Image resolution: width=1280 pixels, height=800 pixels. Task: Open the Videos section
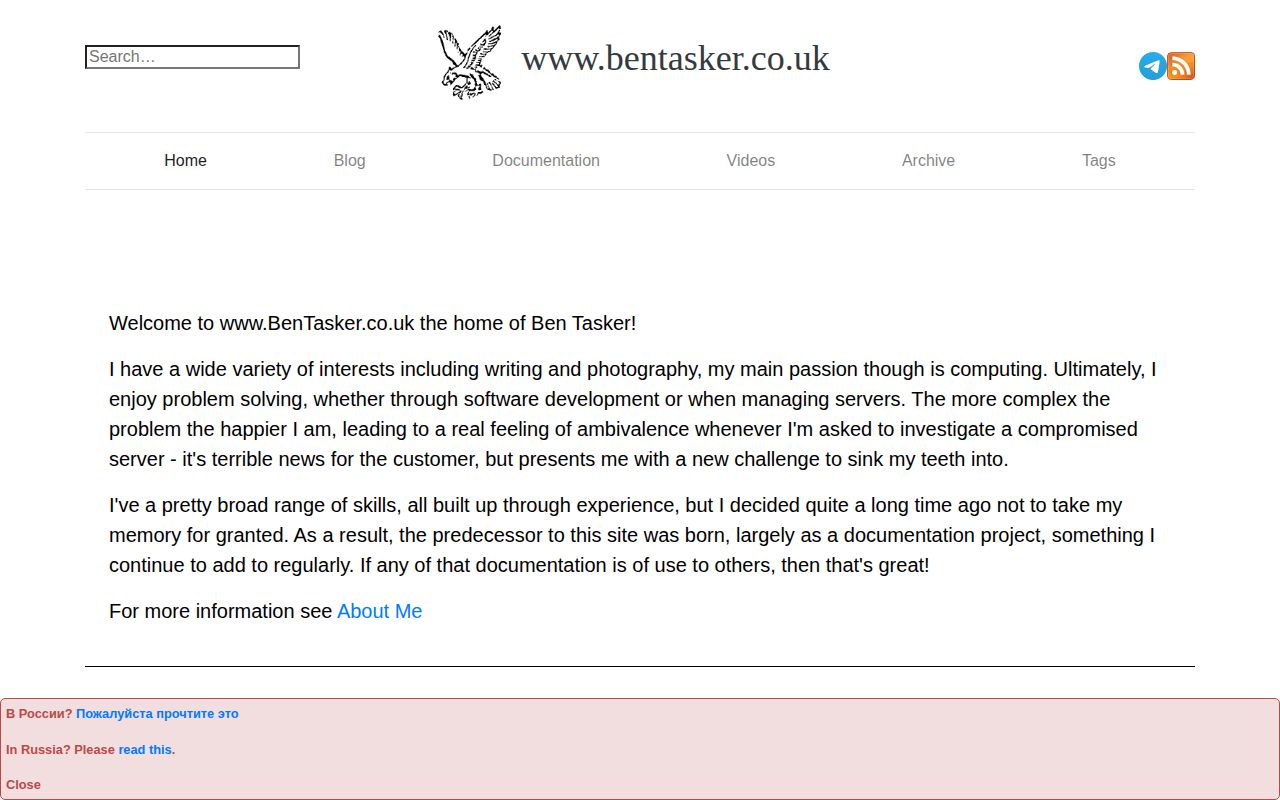coord(750,160)
